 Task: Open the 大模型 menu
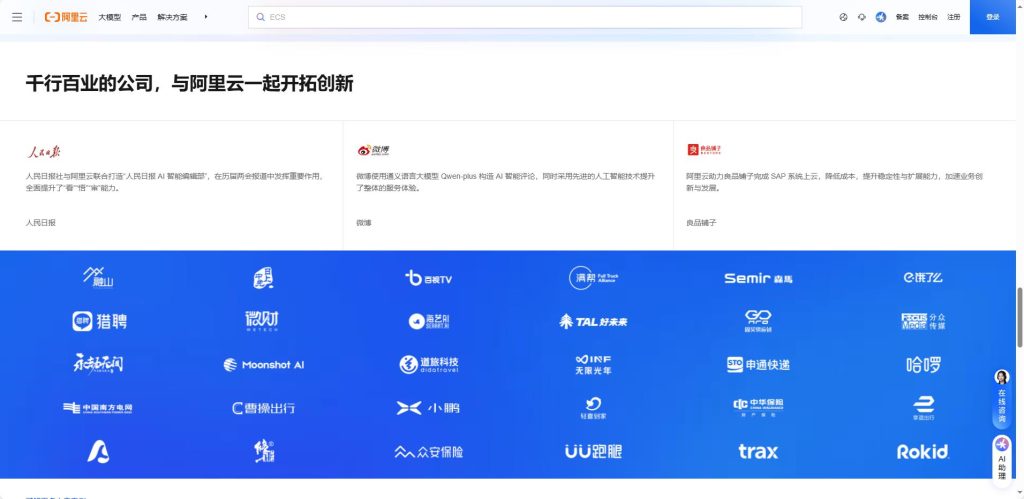pyautogui.click(x=110, y=17)
